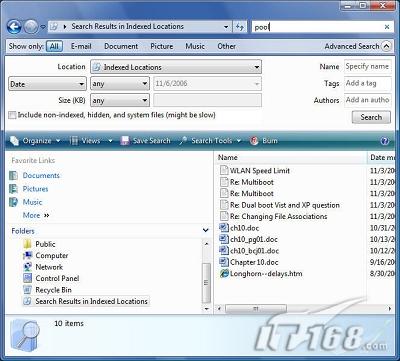Clear the search box with the X icon
The height and width of the screenshot is (361, 400).
coord(387,27)
